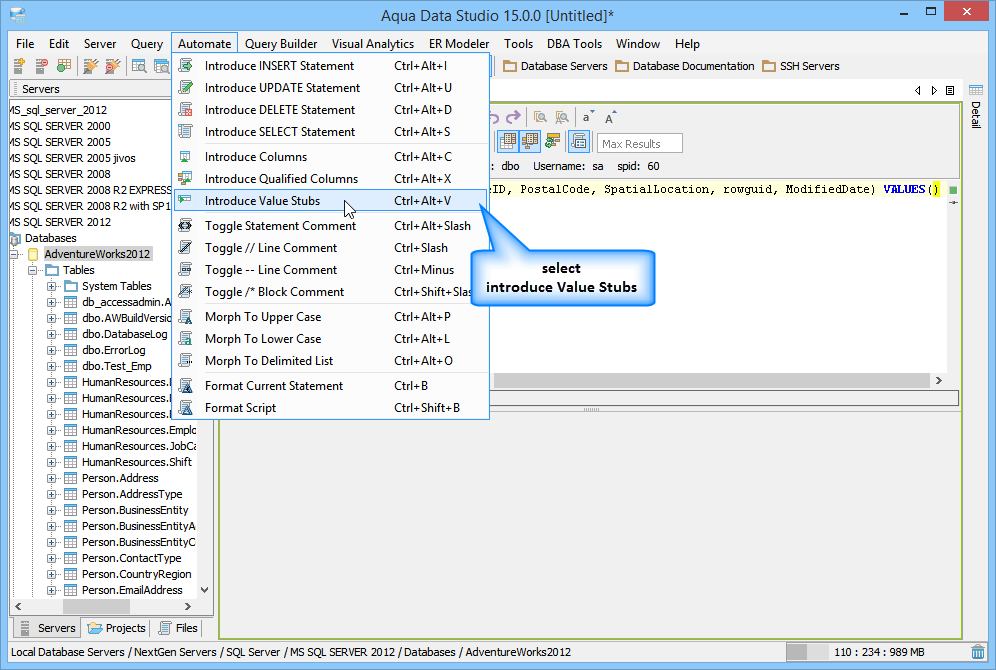Click the disconnect plug toolbar icon
The width and height of the screenshot is (996, 670).
point(113,65)
